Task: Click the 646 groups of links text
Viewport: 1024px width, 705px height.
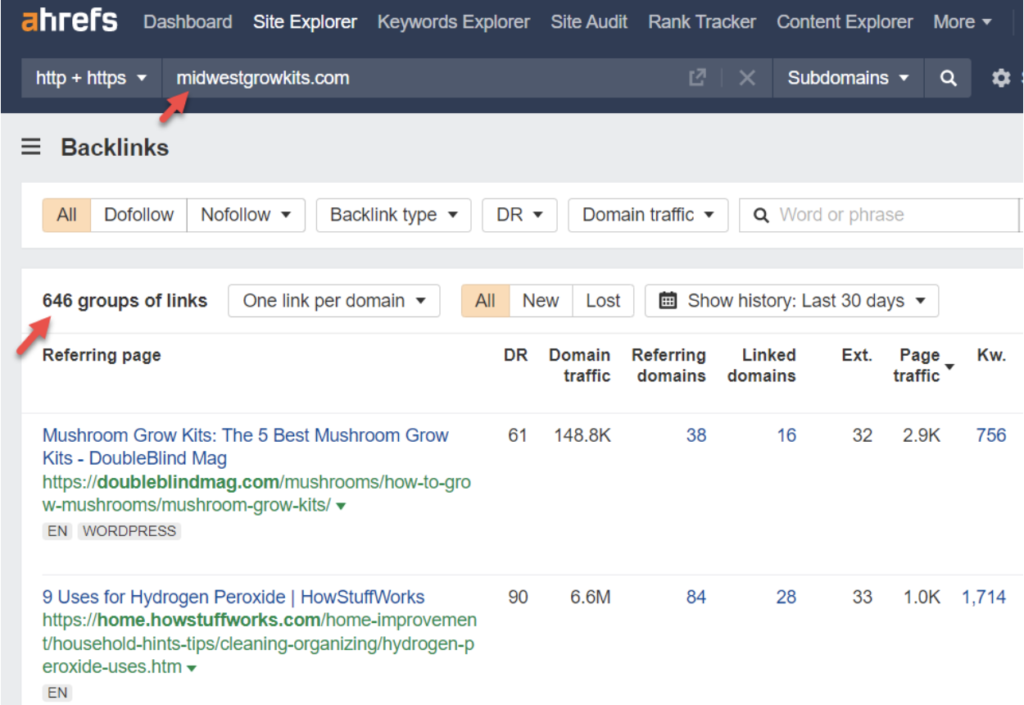Action: point(125,300)
